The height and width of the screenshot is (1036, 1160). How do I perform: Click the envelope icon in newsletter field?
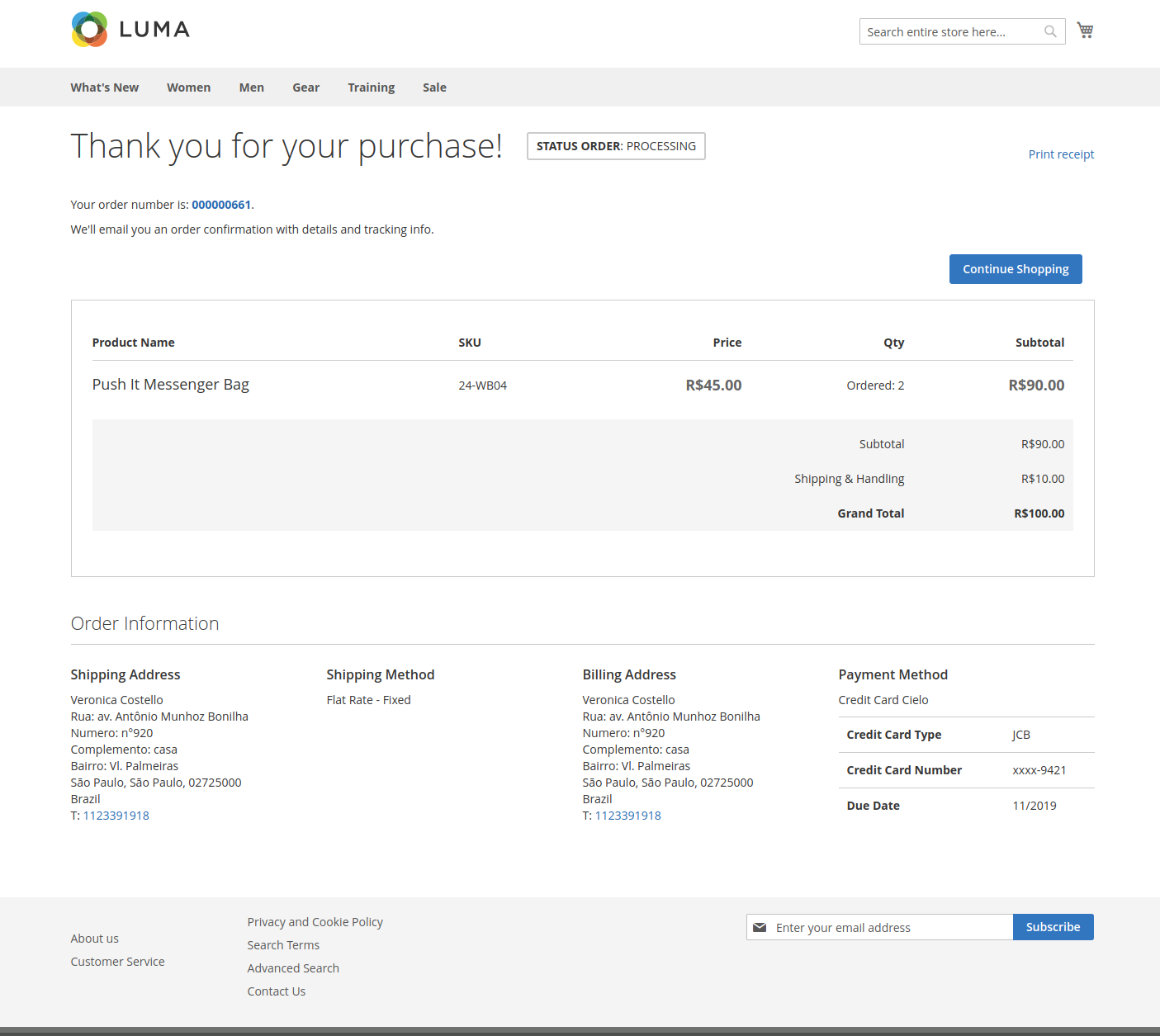click(760, 927)
